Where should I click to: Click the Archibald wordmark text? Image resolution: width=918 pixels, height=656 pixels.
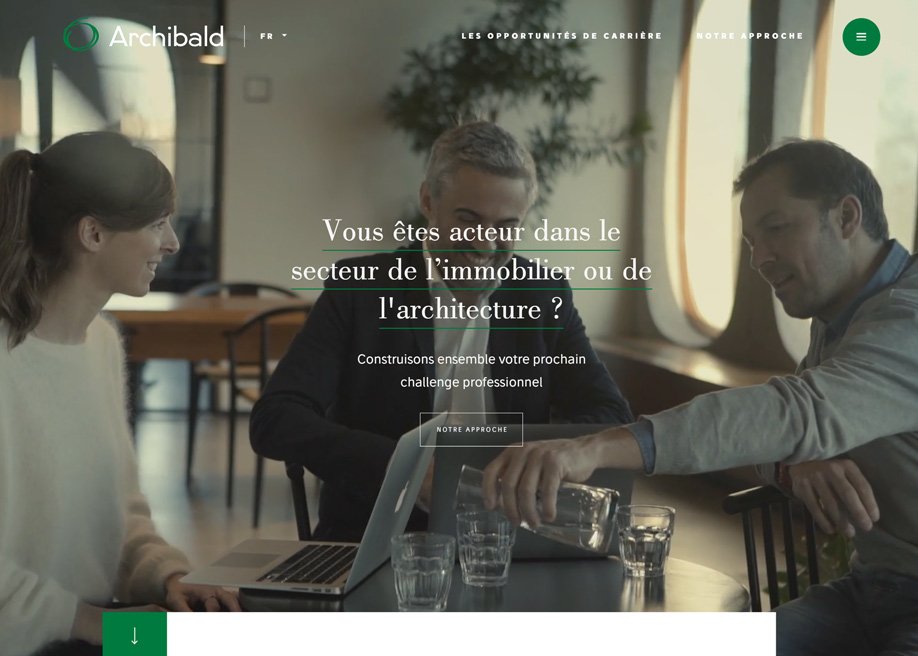click(x=166, y=36)
